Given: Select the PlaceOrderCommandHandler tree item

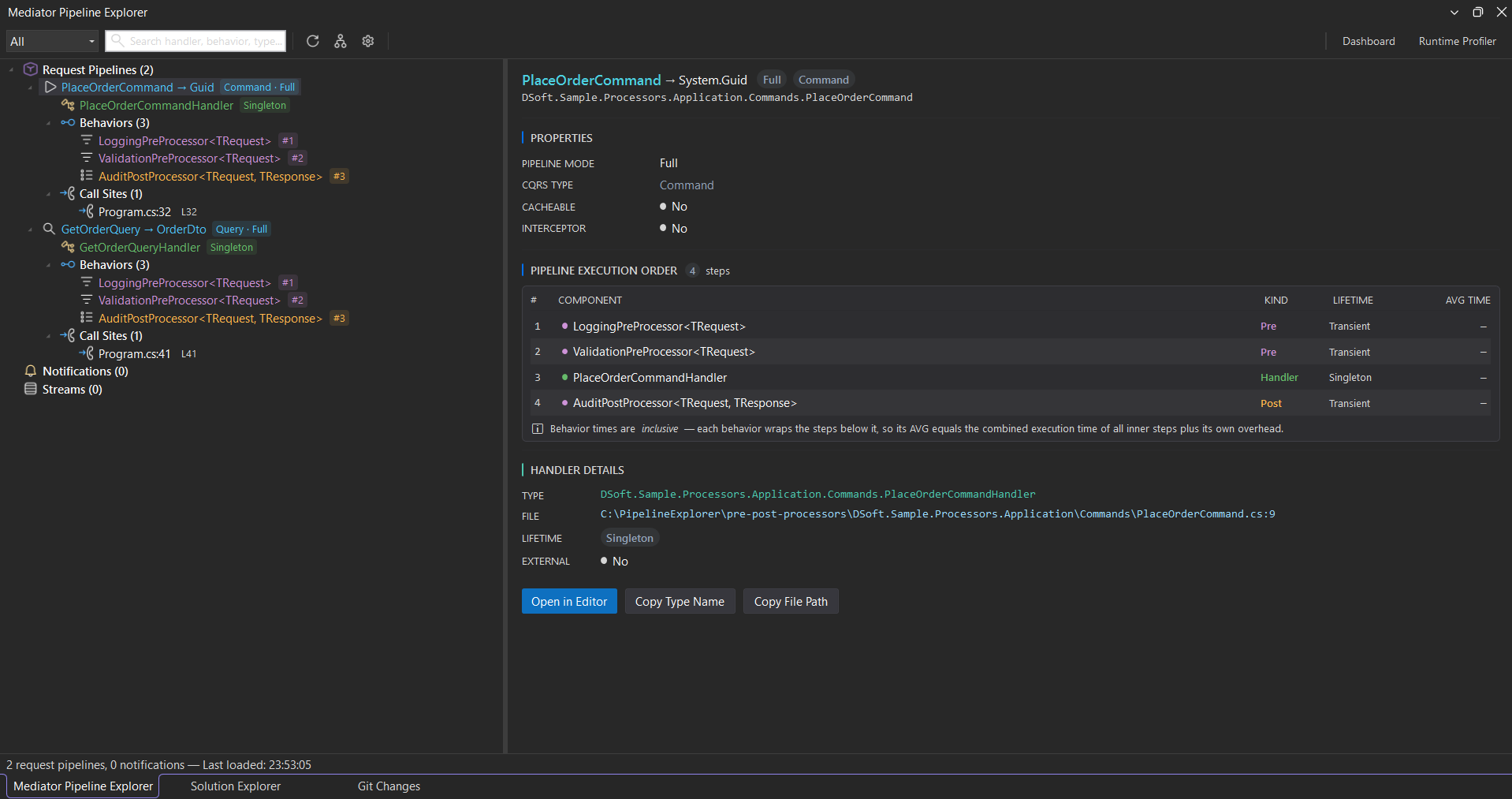Looking at the screenshot, I should [x=156, y=105].
